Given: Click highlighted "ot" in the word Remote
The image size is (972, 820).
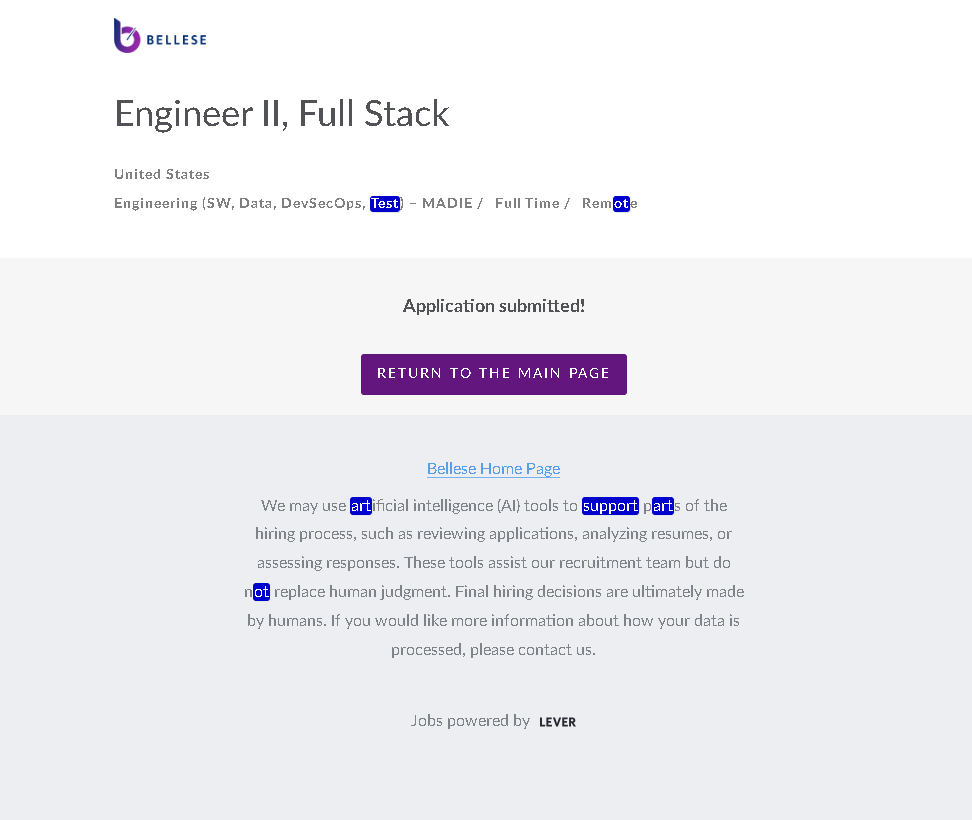Looking at the screenshot, I should tap(621, 204).
